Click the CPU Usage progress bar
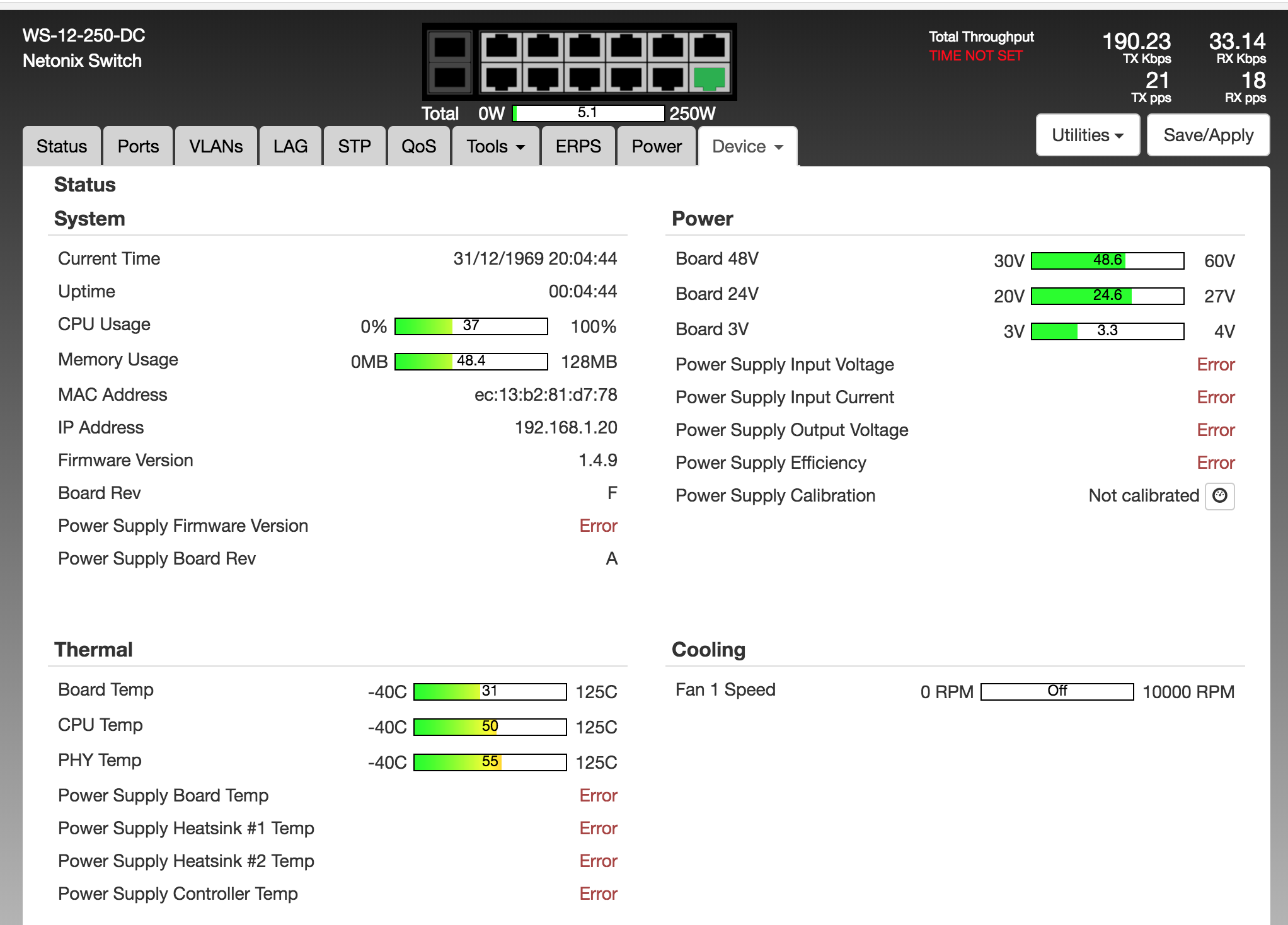The width and height of the screenshot is (1288, 925). pos(471,326)
